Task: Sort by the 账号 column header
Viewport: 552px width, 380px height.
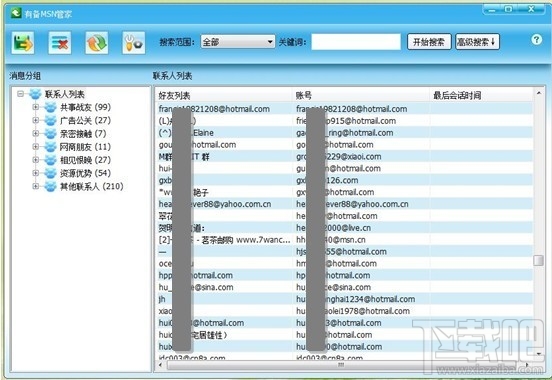Action: pos(361,95)
